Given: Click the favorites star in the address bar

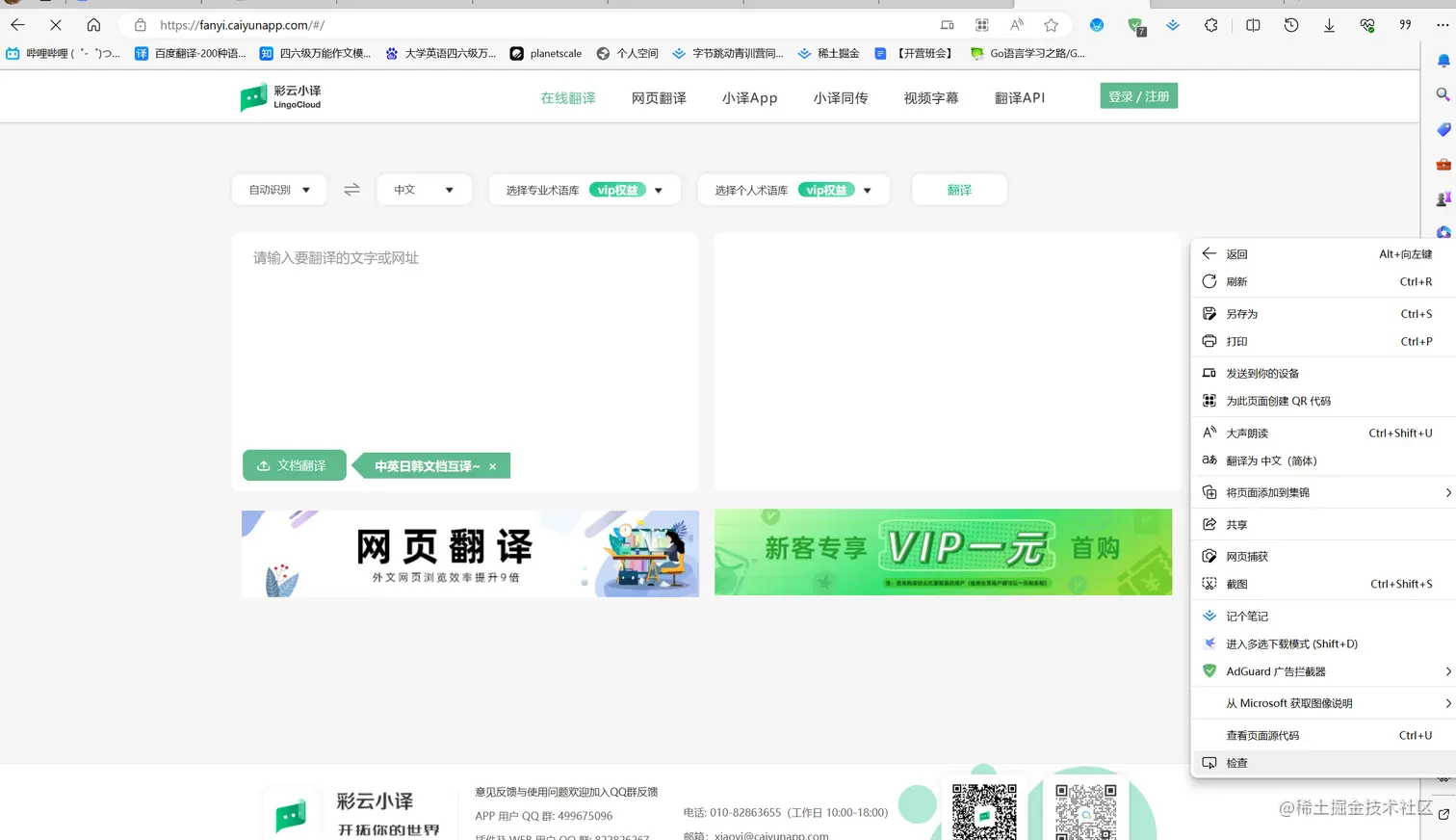Looking at the screenshot, I should [1051, 25].
